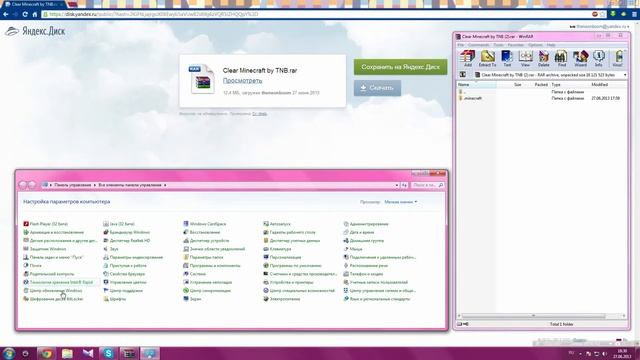Click the 'Скачать' download button

377,88
